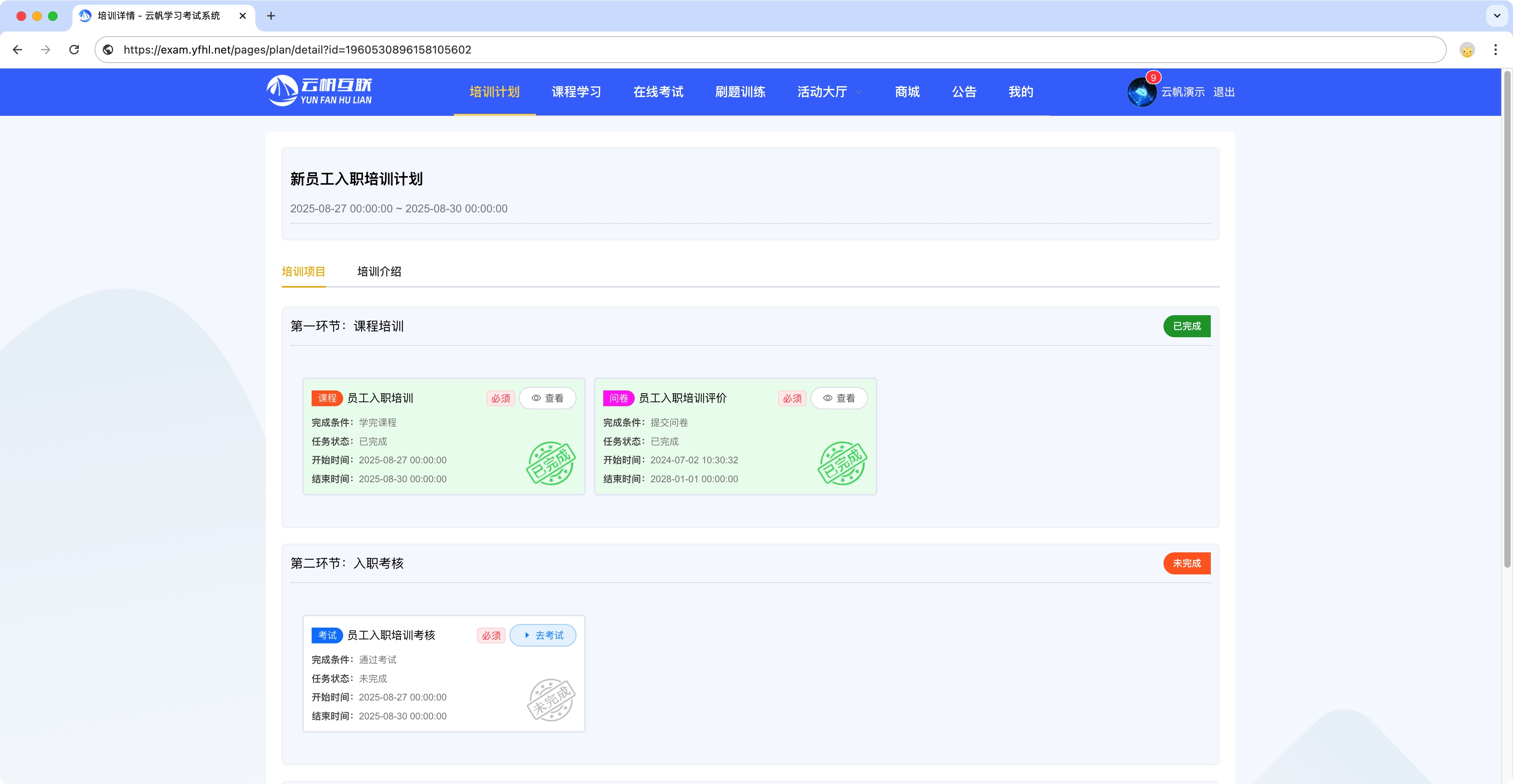The width and height of the screenshot is (1513, 784).
Task: Click 第二环节：入职考核 section title
Action: pos(347,564)
